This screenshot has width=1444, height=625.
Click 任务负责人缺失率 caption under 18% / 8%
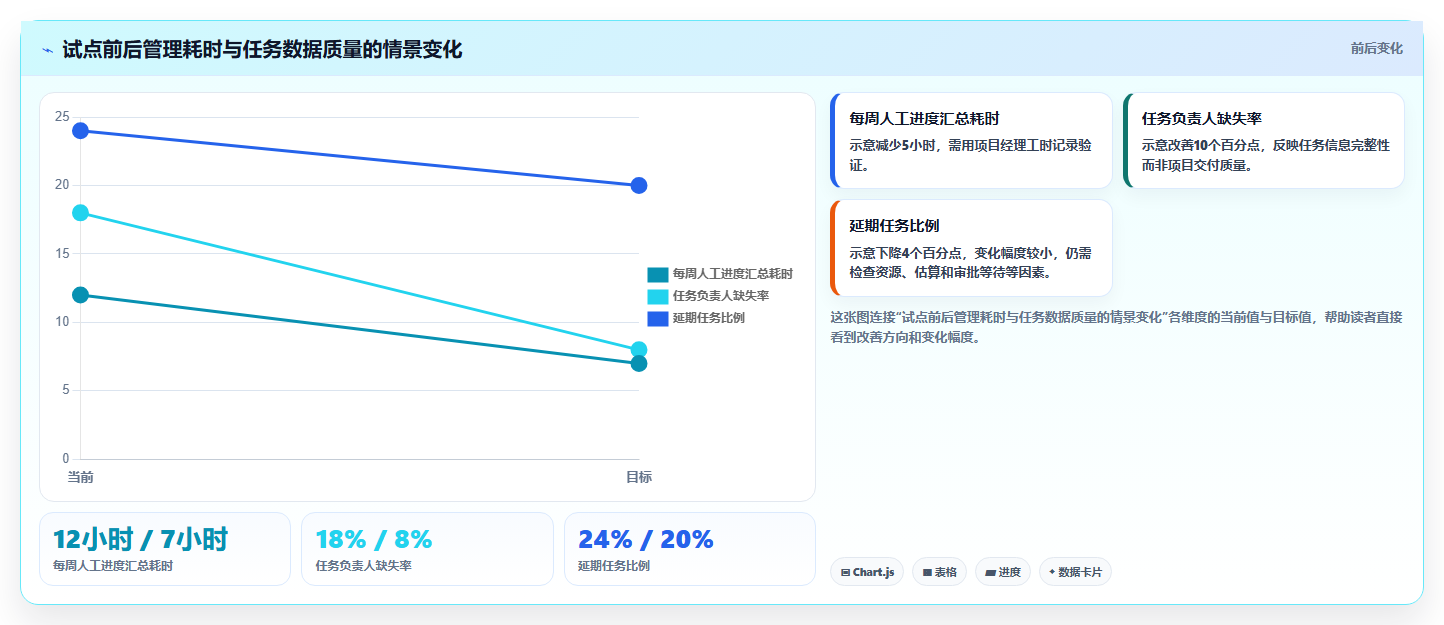pyautogui.click(x=363, y=566)
